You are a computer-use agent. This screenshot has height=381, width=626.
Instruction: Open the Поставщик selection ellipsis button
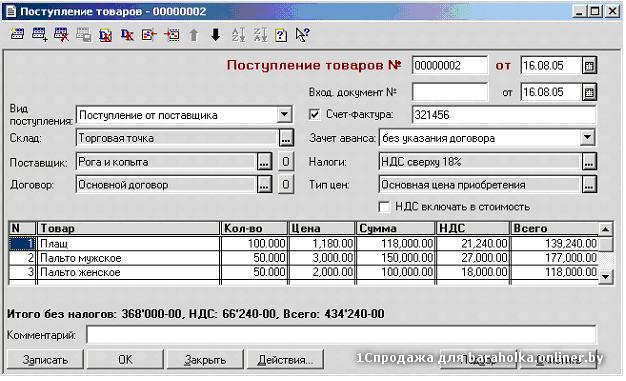264,161
